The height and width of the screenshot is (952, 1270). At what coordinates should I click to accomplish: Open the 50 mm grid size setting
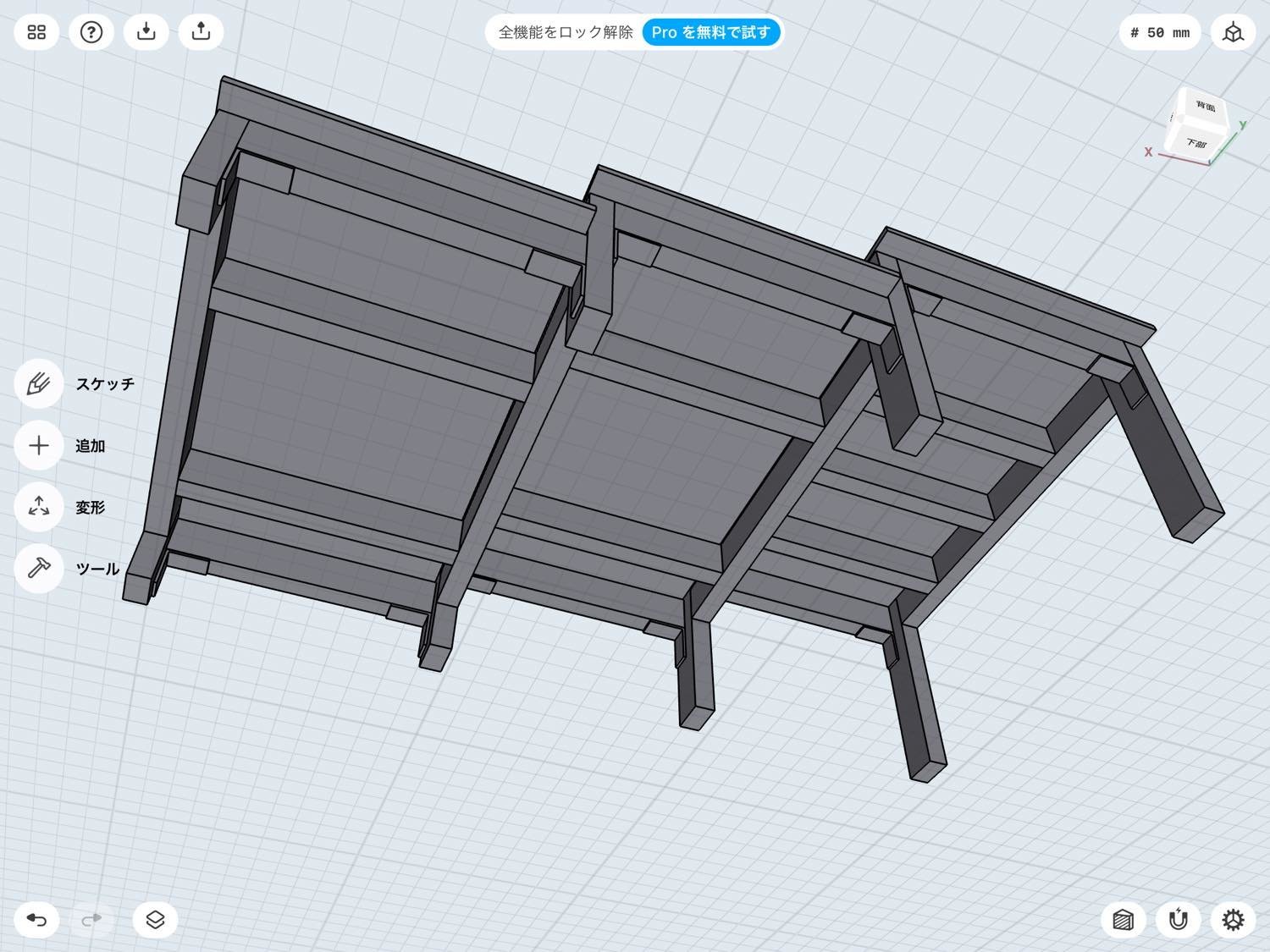(x=1160, y=32)
